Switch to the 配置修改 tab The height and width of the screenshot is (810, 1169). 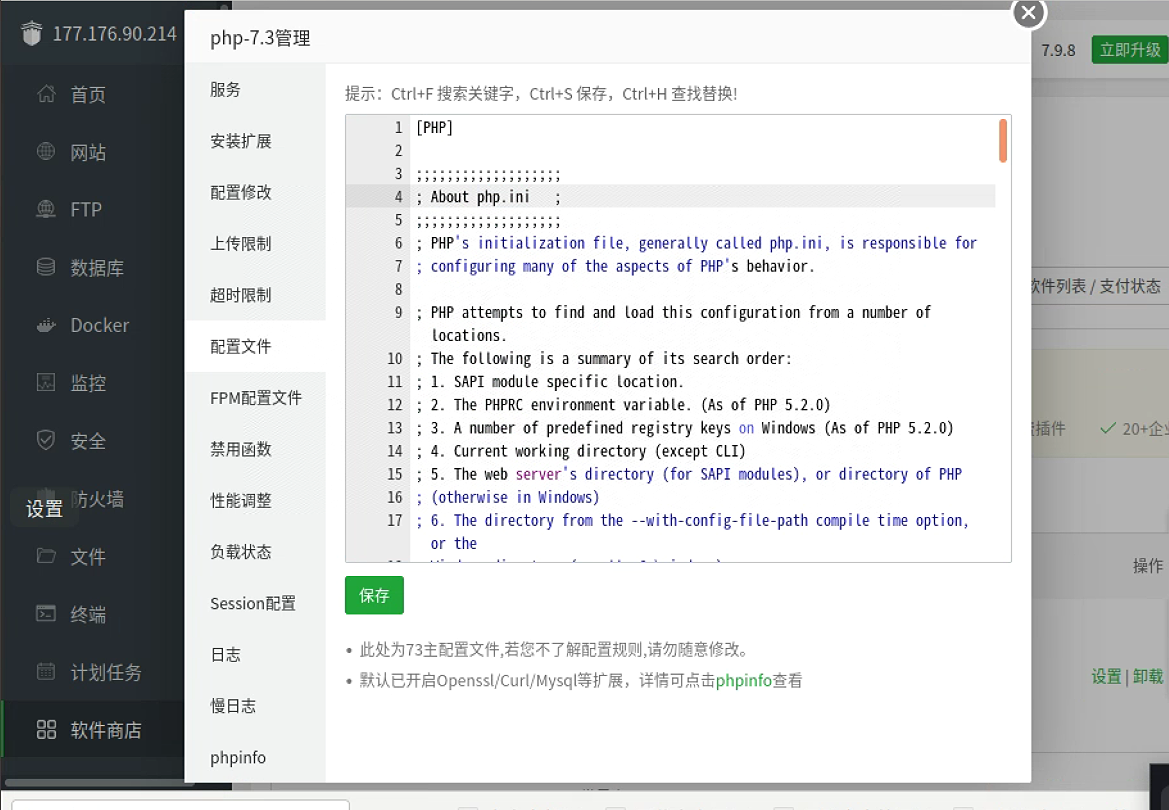[x=255, y=192]
